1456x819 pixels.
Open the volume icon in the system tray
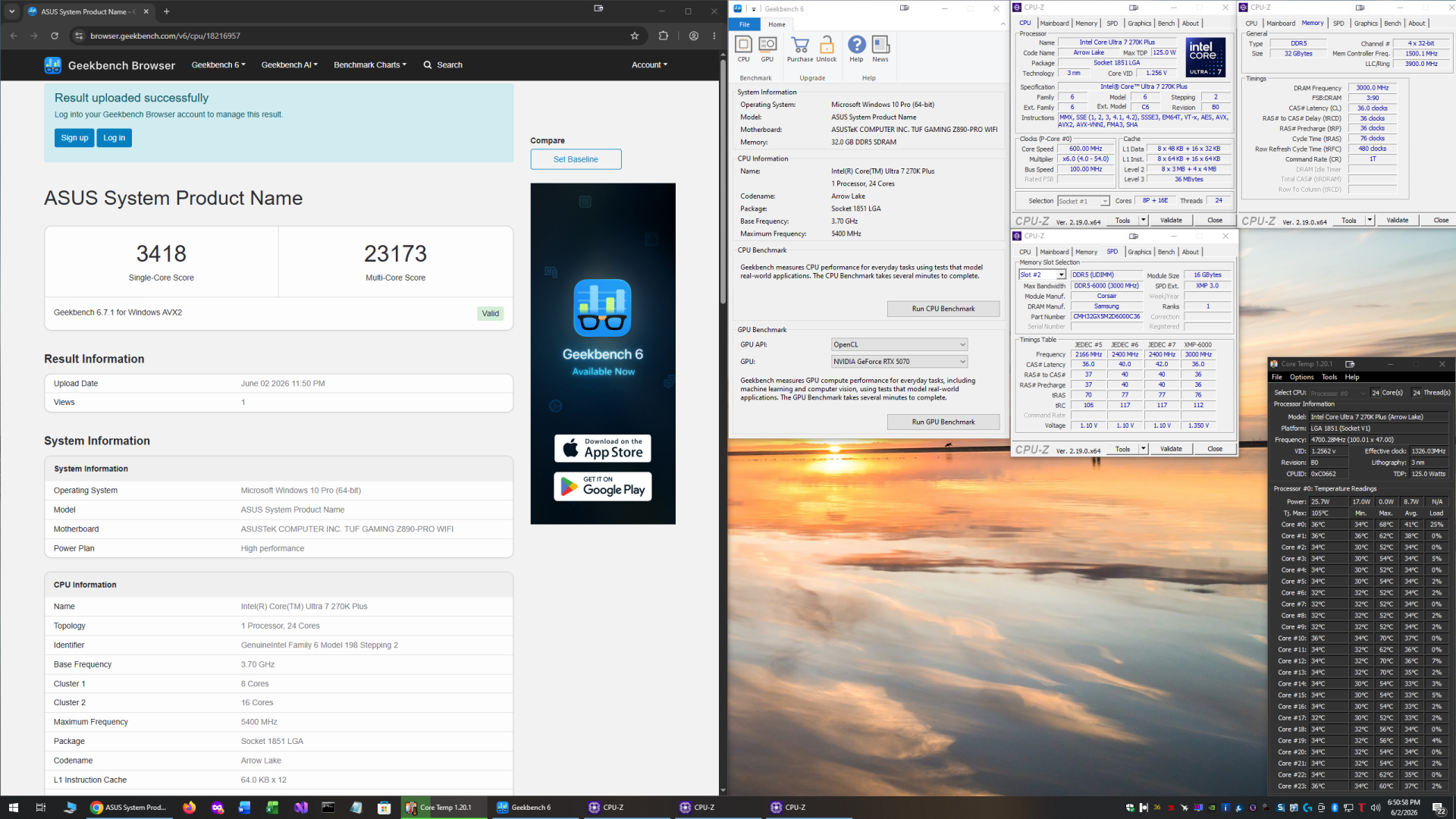1376,808
